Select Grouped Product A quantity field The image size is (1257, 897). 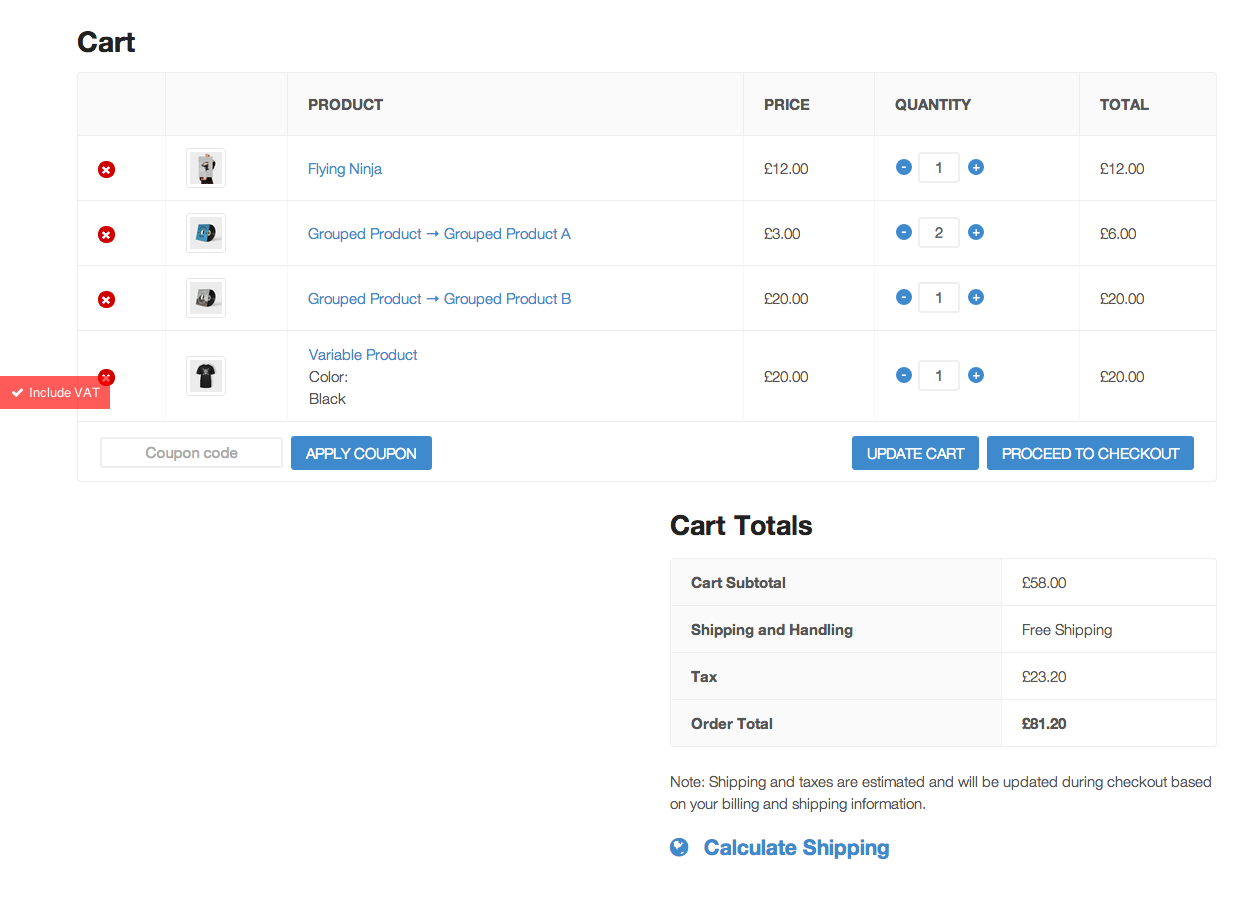coord(938,233)
